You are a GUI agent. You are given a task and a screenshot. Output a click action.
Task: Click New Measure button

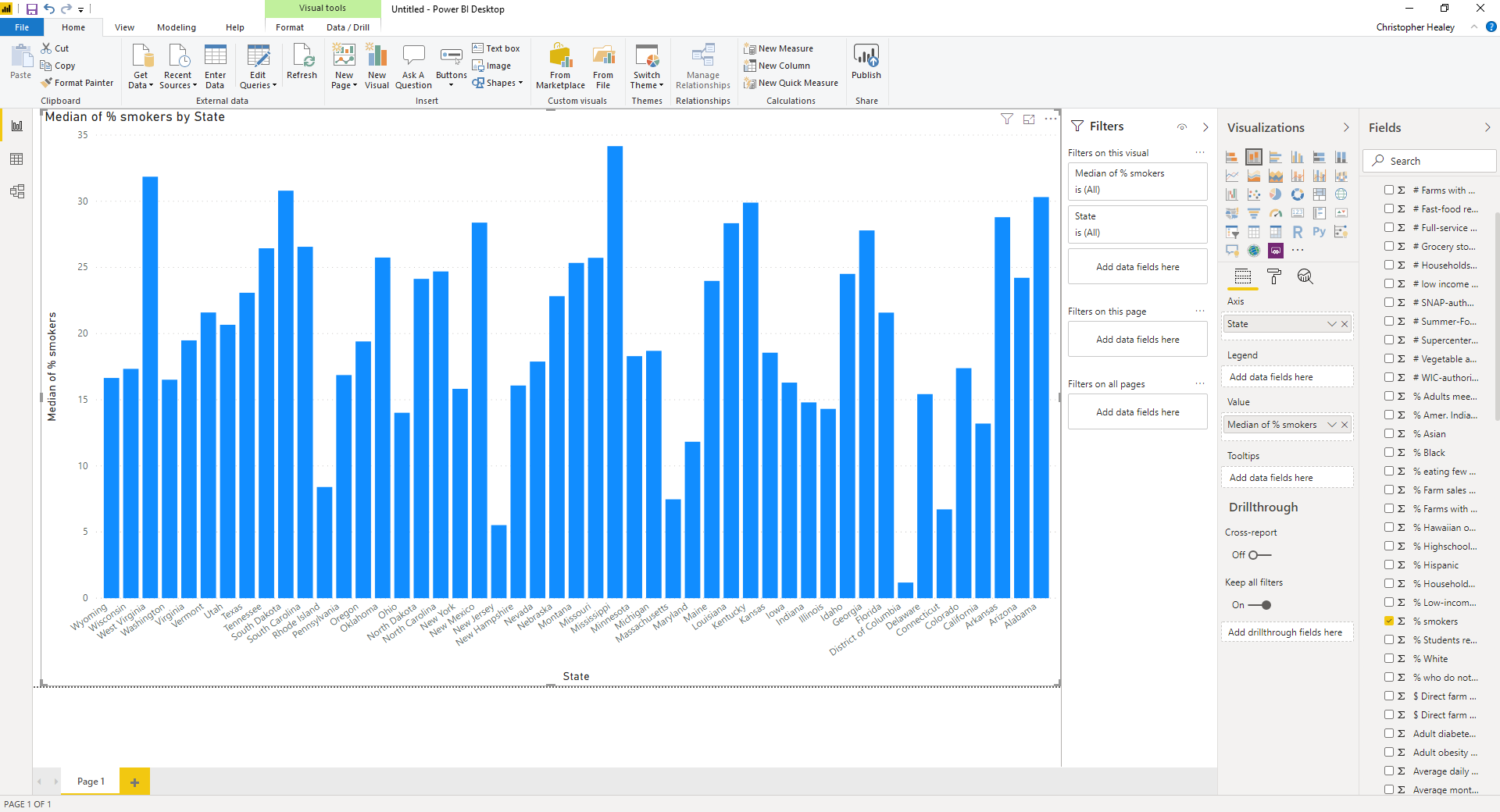778,48
